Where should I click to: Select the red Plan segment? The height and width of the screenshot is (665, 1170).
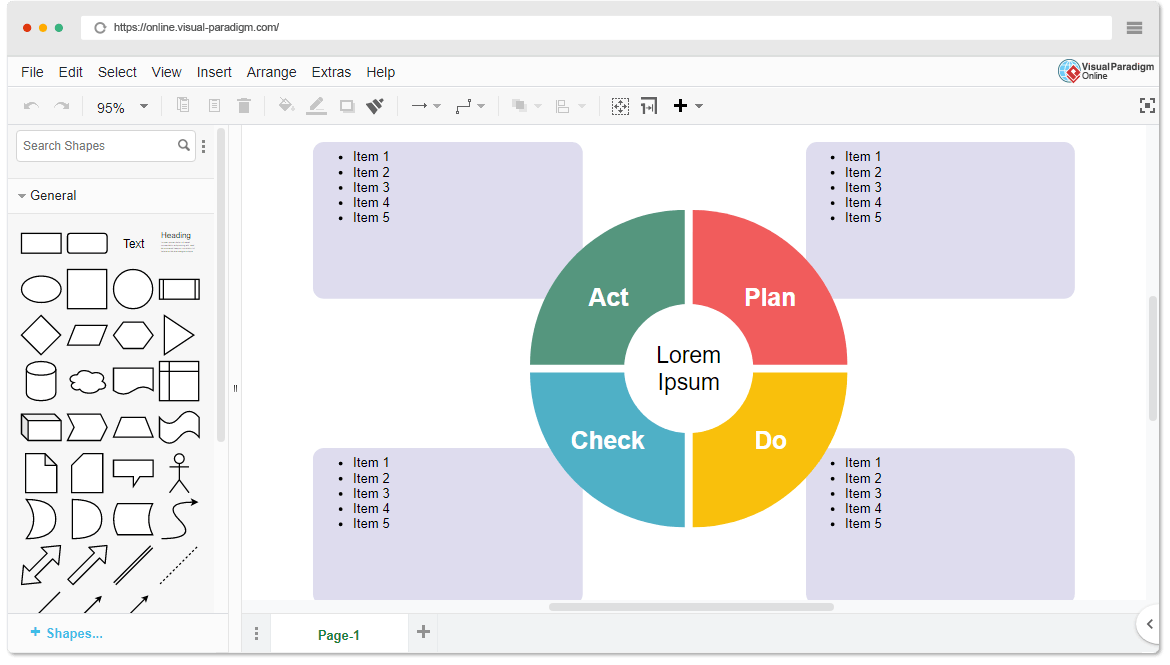pos(769,290)
